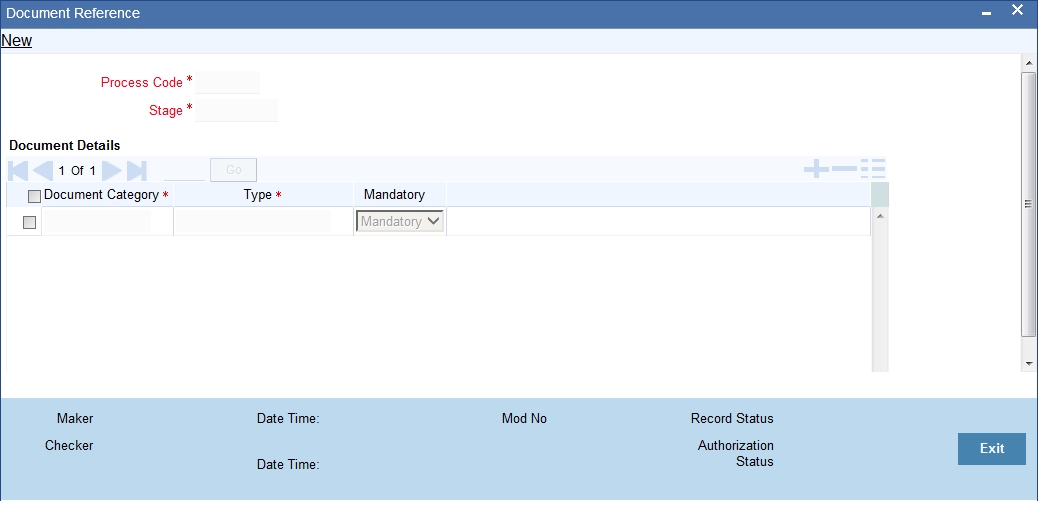The height and width of the screenshot is (508, 1038).
Task: Tick the select-all checkbox in table header
Action: 34,196
